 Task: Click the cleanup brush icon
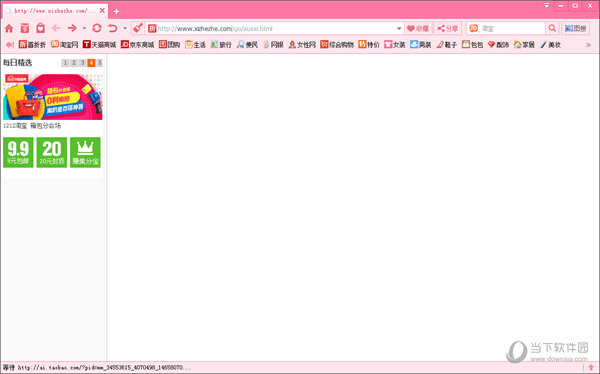[x=138, y=28]
